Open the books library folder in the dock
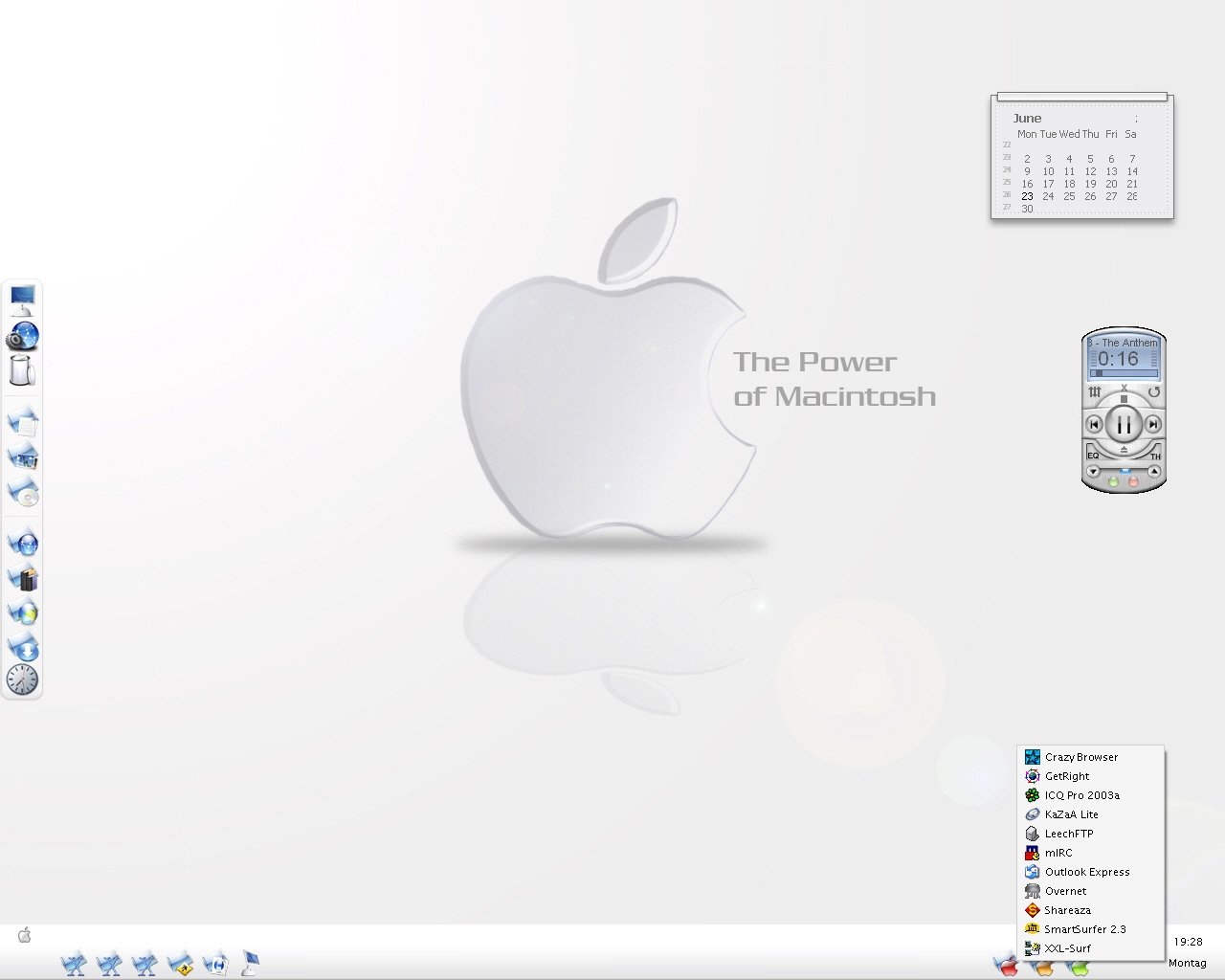The height and width of the screenshot is (980, 1225). pyautogui.click(x=23, y=578)
